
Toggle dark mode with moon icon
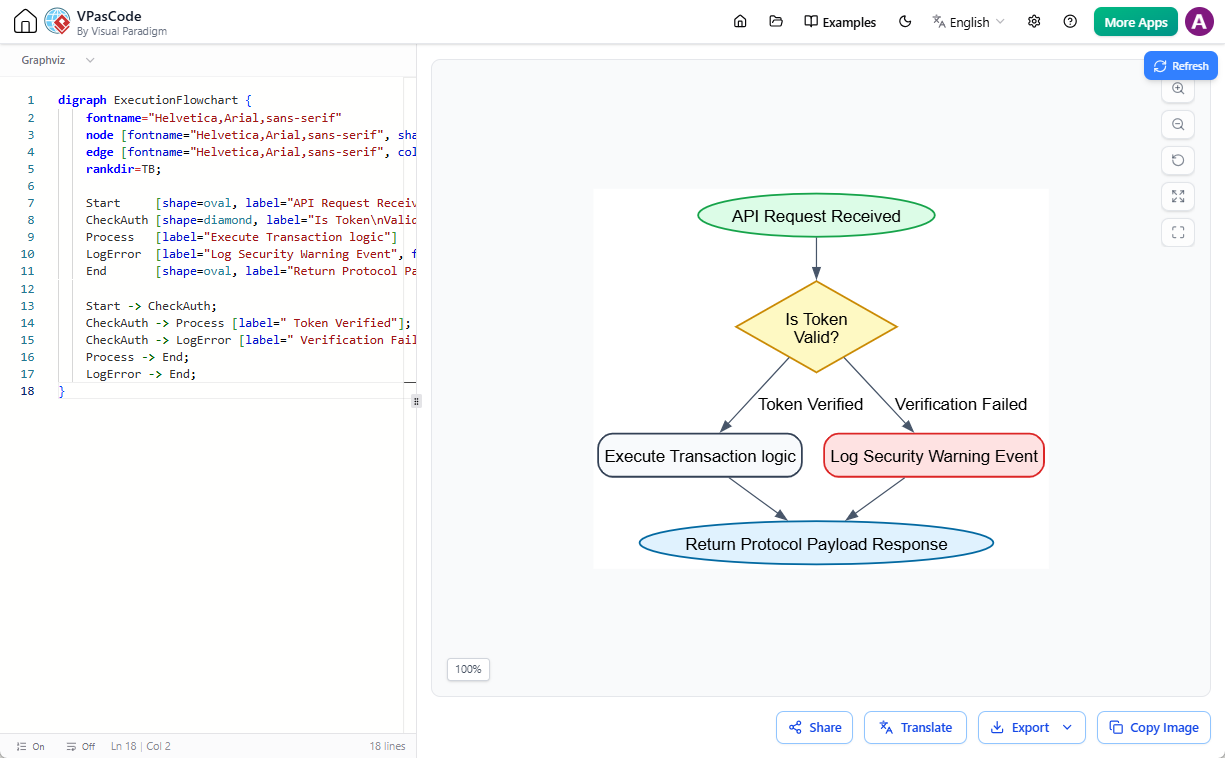[x=905, y=22]
